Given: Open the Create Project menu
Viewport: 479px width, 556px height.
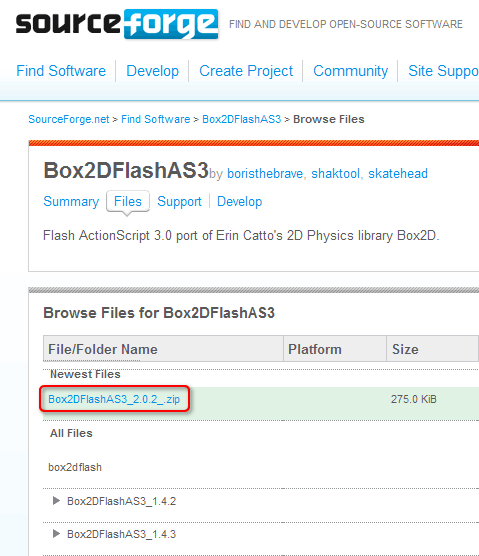Looking at the screenshot, I should coord(246,71).
